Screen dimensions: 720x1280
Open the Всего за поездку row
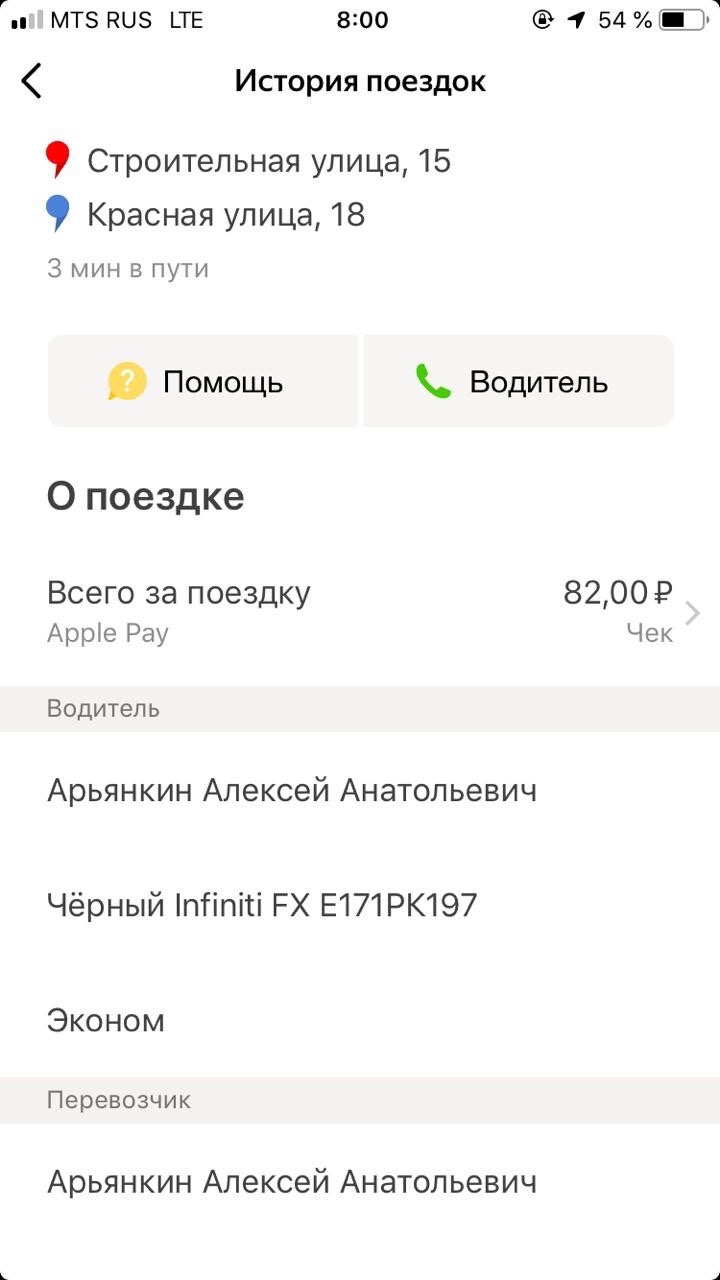coord(300,611)
